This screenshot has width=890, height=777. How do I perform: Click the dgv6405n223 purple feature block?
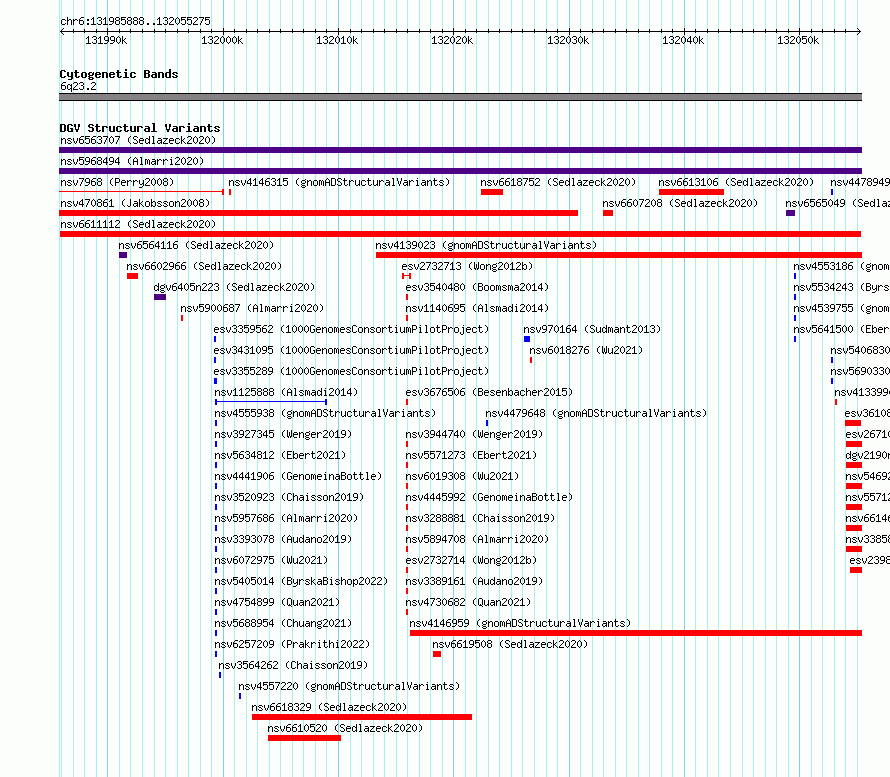pyautogui.click(x=160, y=297)
